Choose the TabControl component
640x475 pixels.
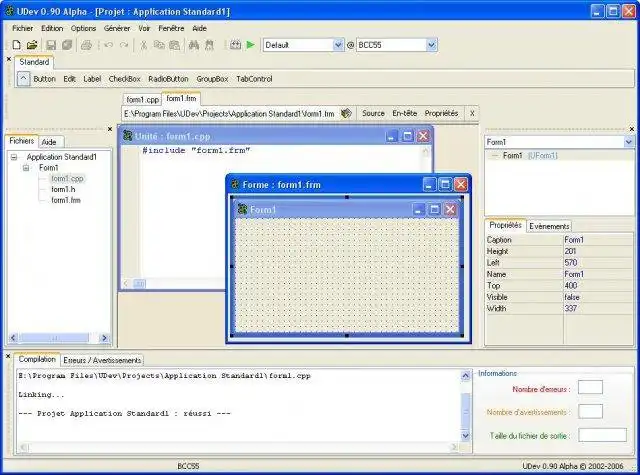[x=254, y=79]
